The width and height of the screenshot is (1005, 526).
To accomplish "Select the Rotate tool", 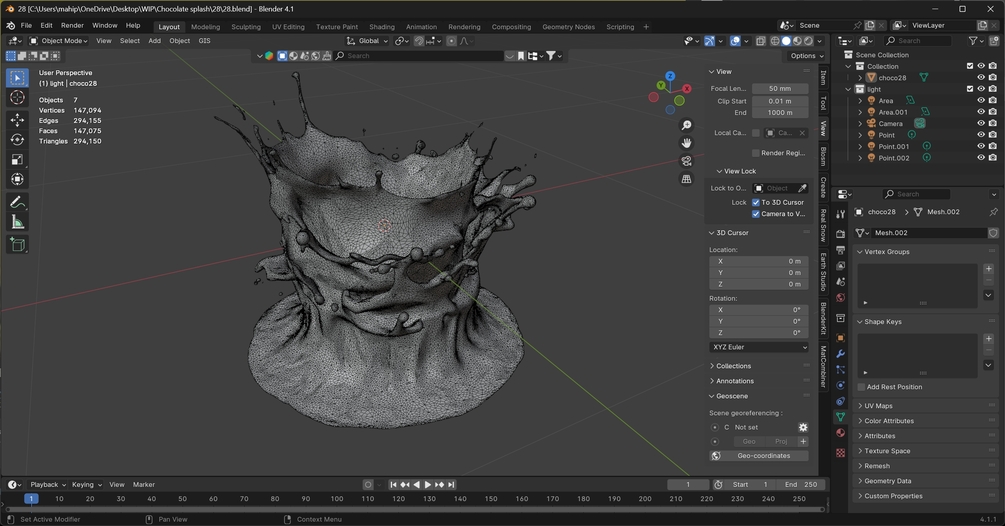I will (17, 139).
